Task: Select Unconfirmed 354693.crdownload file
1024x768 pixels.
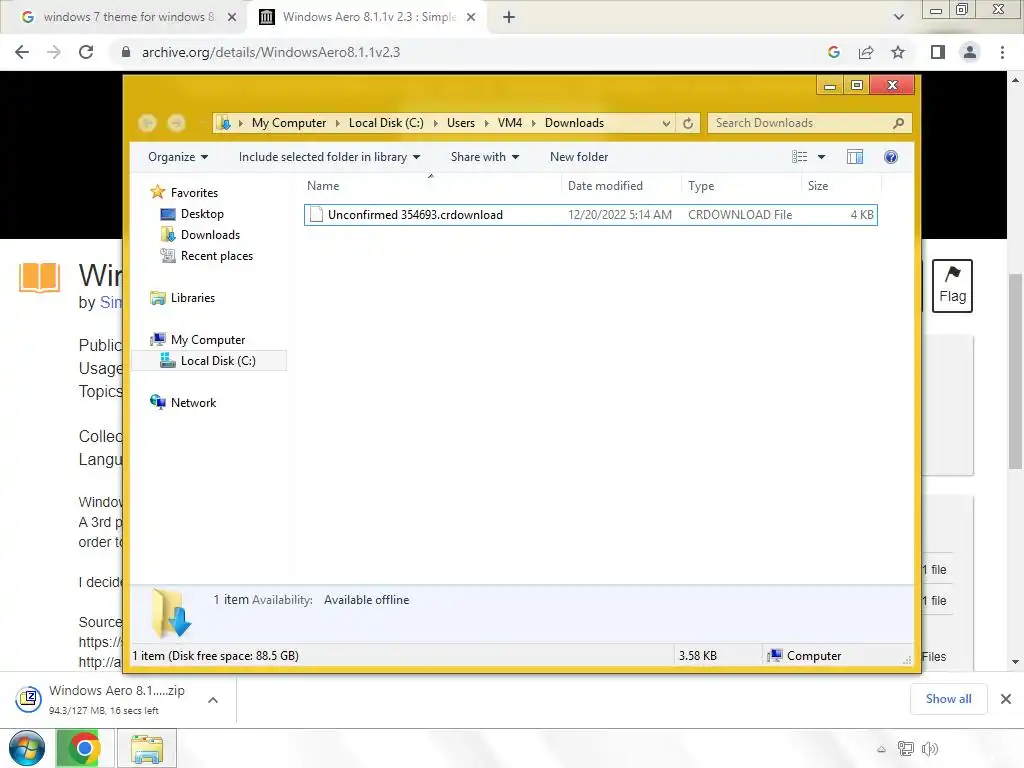Action: (x=590, y=215)
